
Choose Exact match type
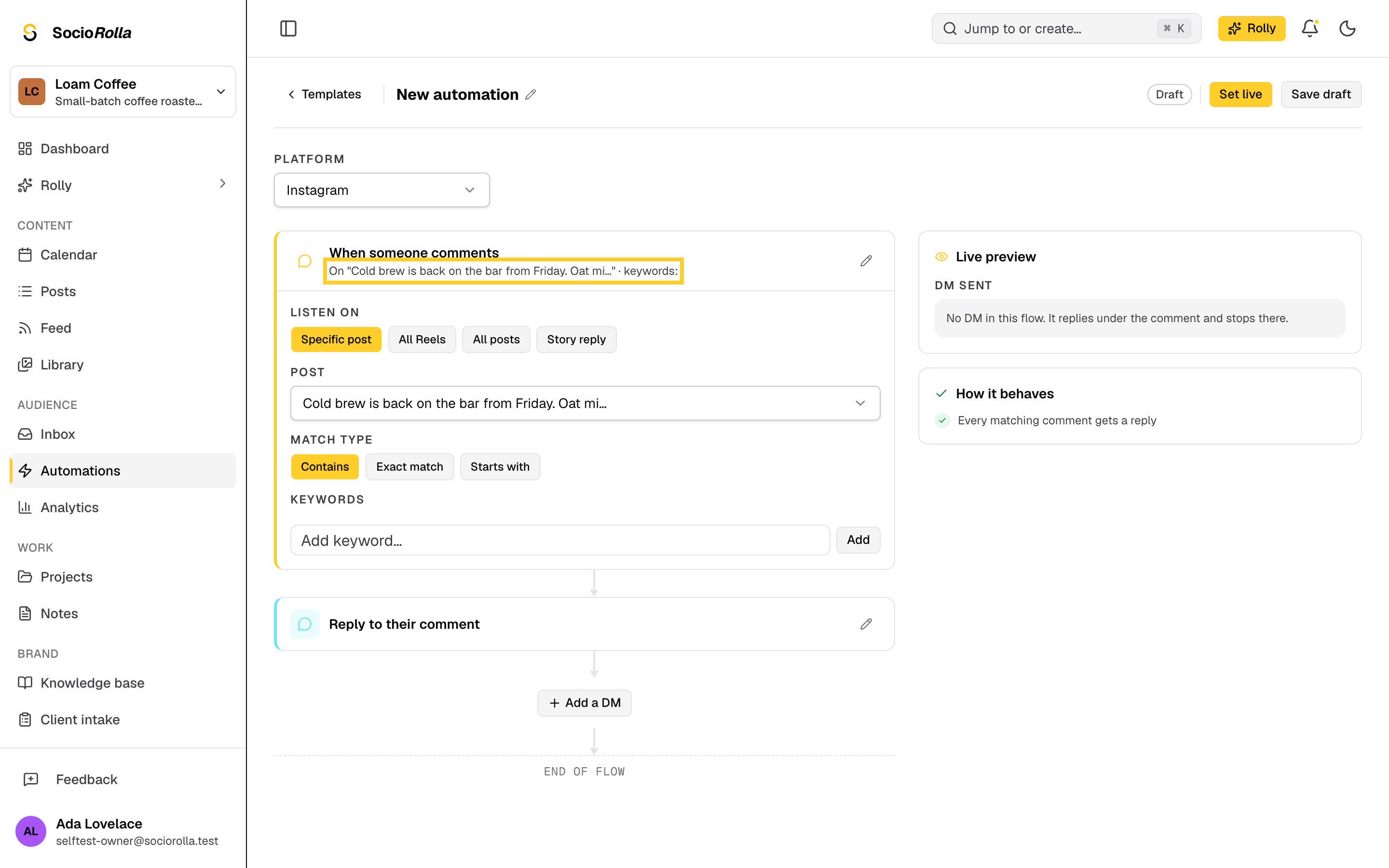[410, 467]
